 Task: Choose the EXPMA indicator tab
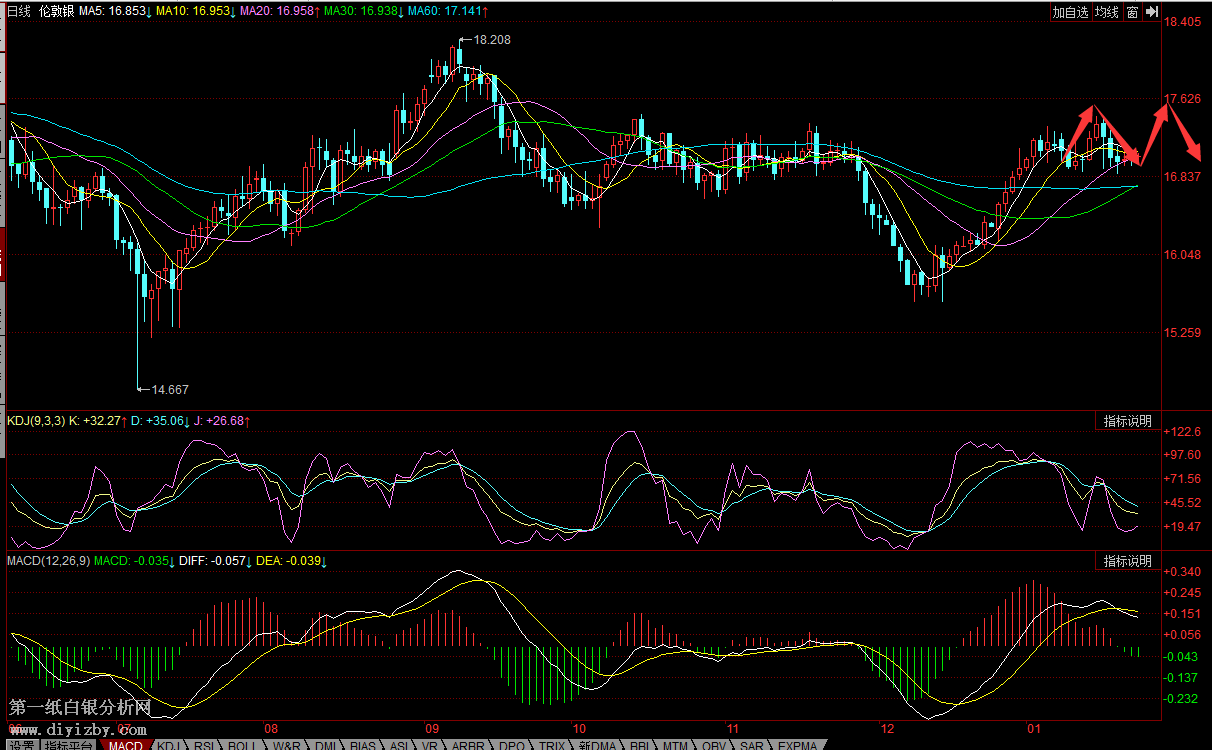(797, 745)
